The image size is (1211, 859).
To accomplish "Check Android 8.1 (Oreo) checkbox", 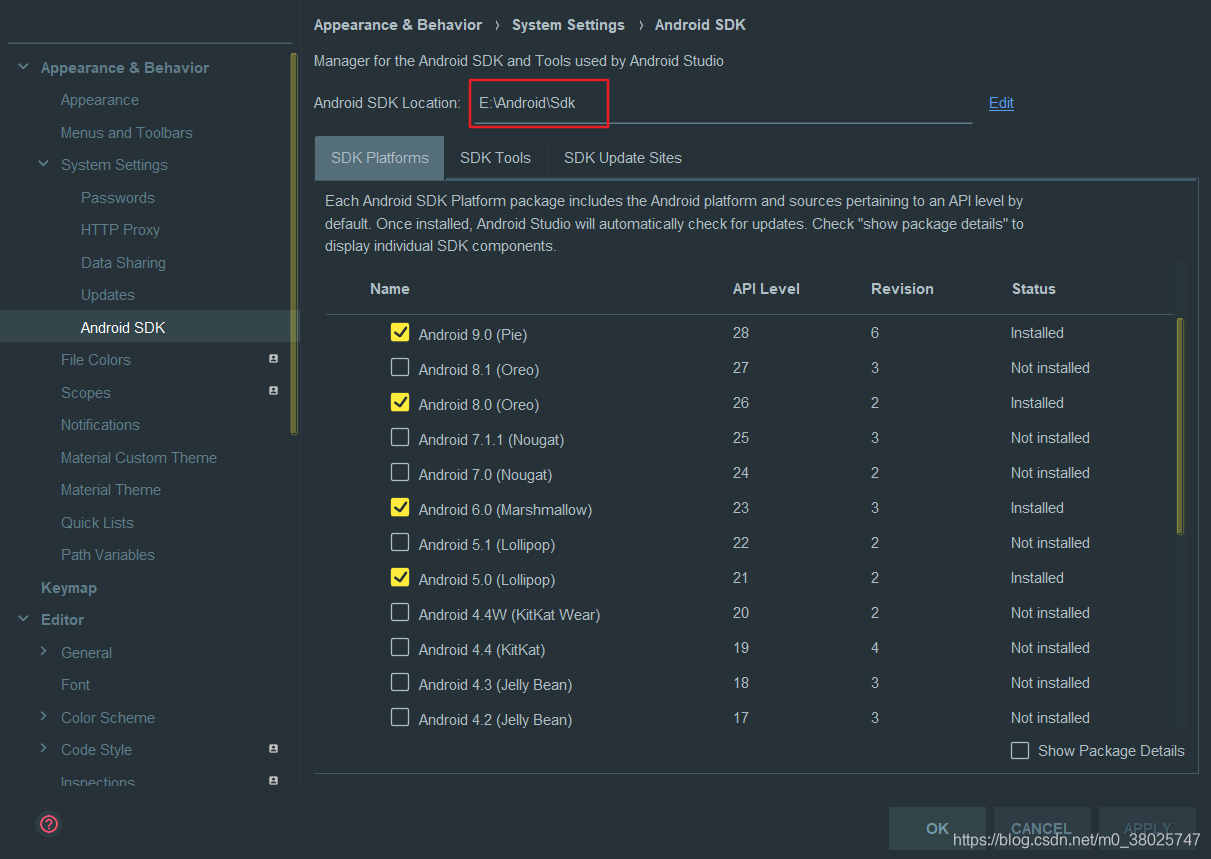I will click(400, 367).
